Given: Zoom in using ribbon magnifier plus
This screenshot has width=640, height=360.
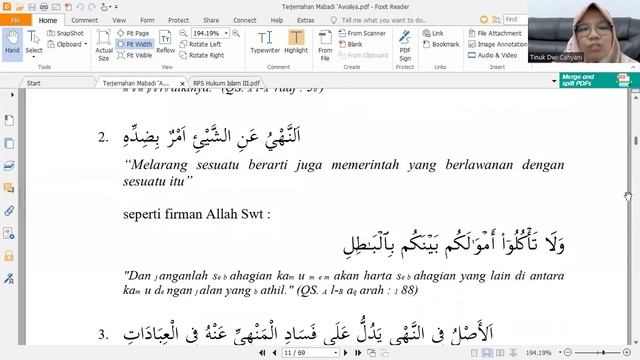Looking at the screenshot, I should point(236,33).
